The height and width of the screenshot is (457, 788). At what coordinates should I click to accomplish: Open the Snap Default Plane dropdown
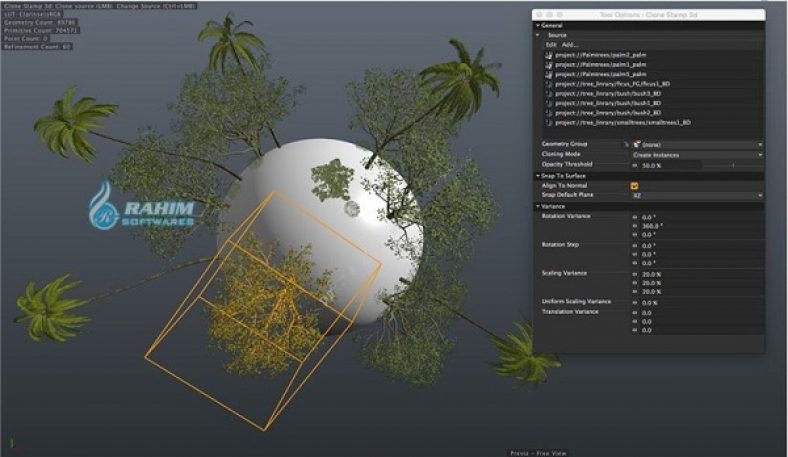(x=698, y=195)
